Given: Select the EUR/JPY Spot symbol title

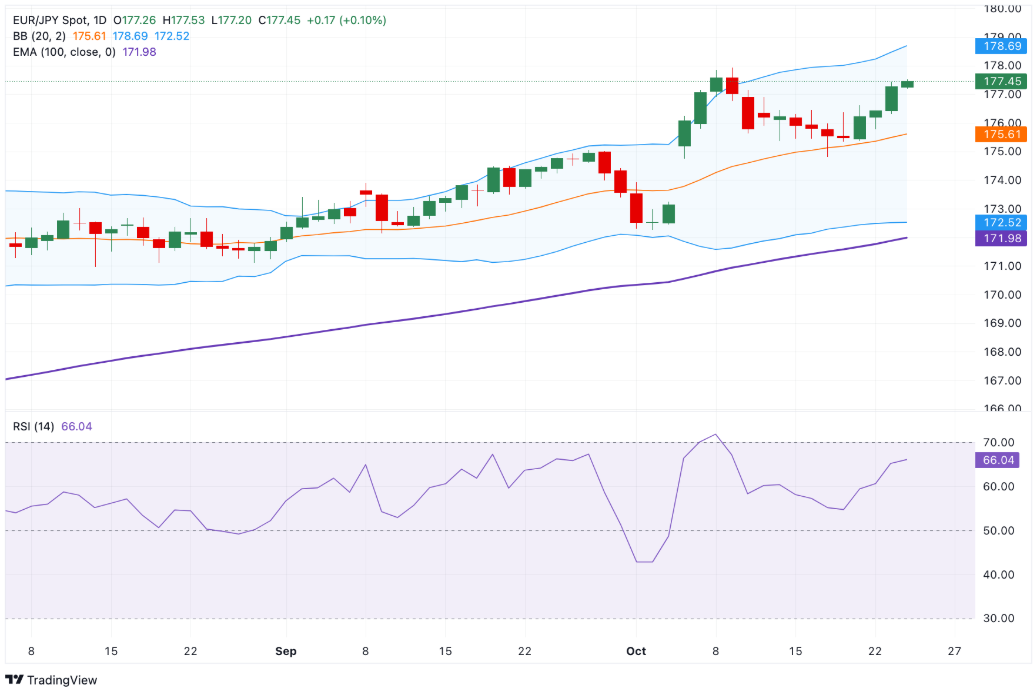Looking at the screenshot, I should tap(58, 20).
